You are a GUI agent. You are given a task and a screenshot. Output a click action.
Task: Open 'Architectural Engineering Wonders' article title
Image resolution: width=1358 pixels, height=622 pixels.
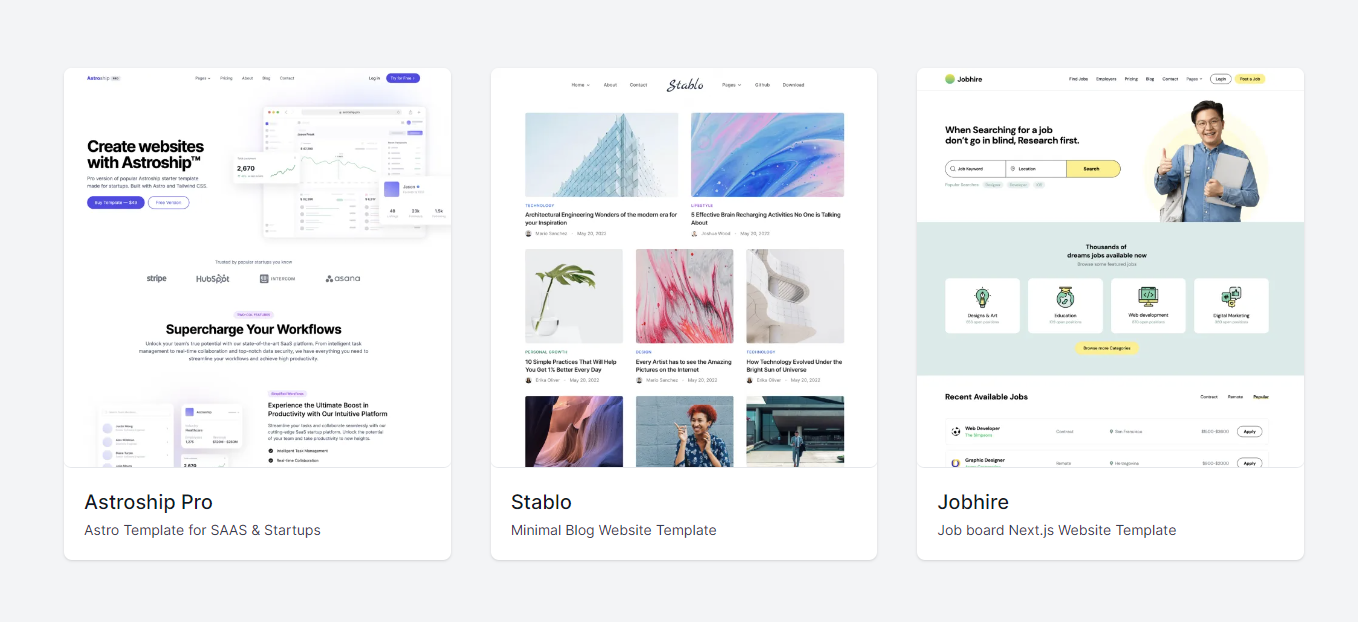tap(601, 218)
